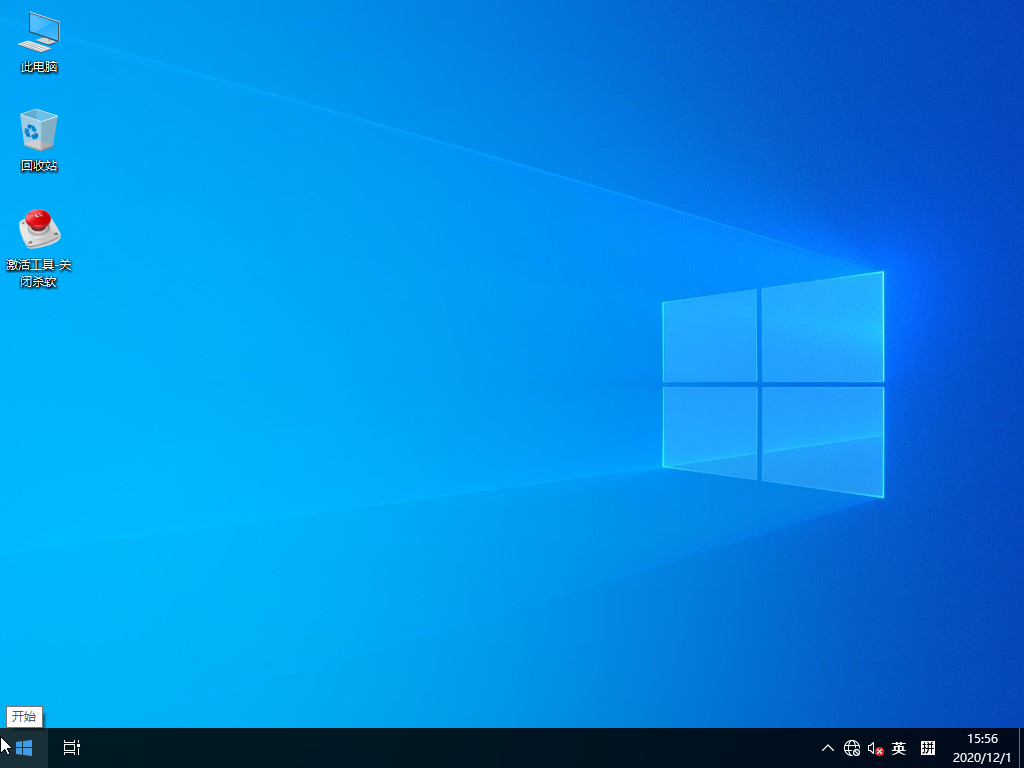Click the 15:56 time in the taskbar

coord(981,739)
